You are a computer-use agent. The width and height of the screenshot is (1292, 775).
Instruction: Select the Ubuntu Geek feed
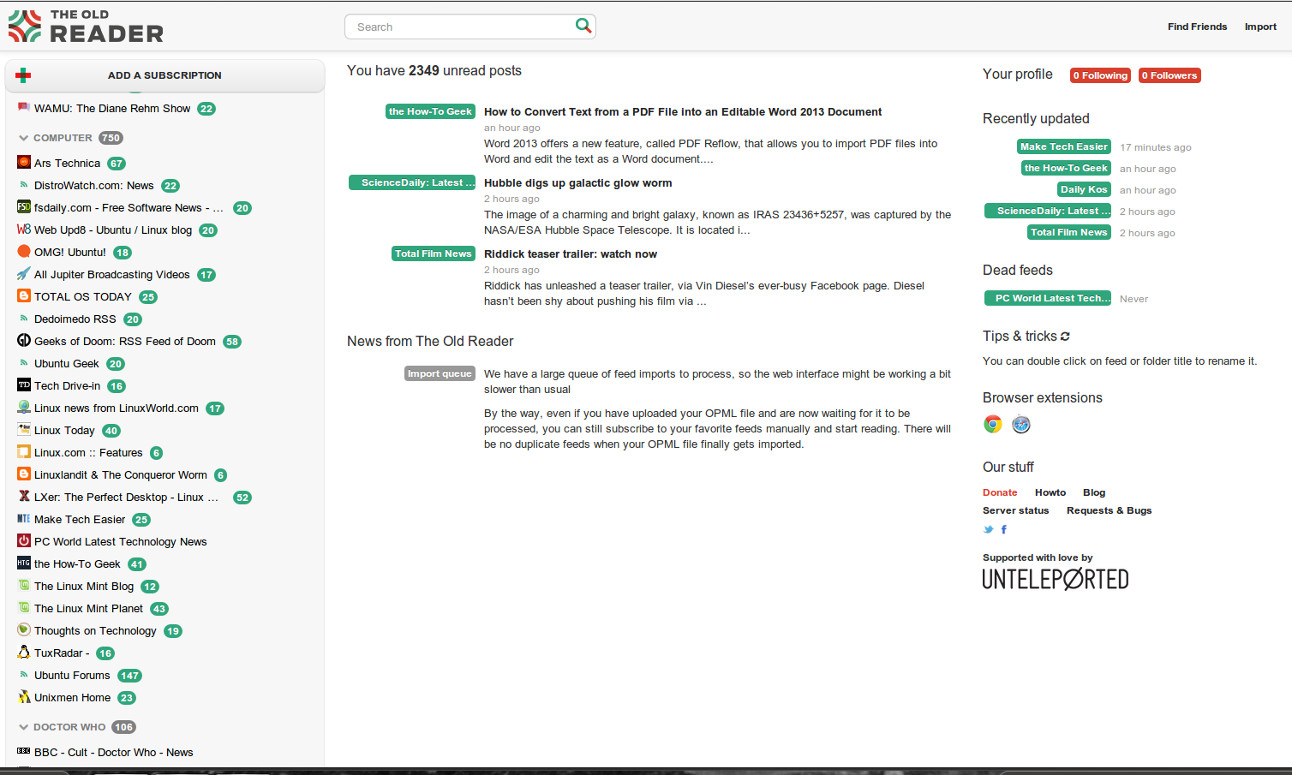click(x=67, y=363)
